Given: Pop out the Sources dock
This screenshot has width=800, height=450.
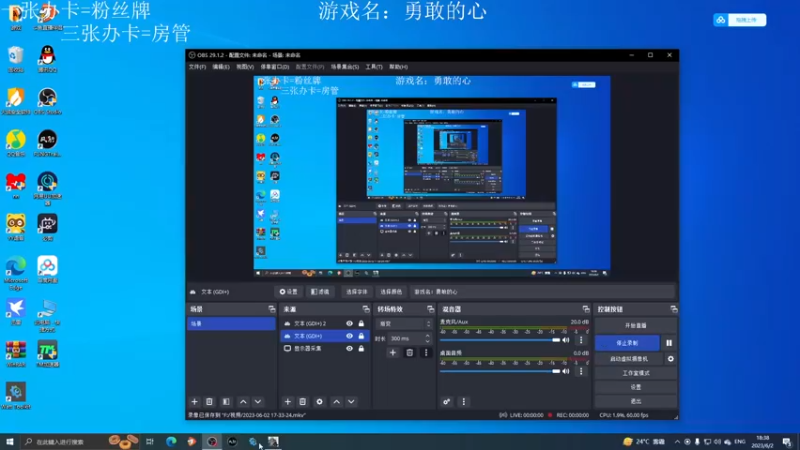Looking at the screenshot, I should pos(366,309).
